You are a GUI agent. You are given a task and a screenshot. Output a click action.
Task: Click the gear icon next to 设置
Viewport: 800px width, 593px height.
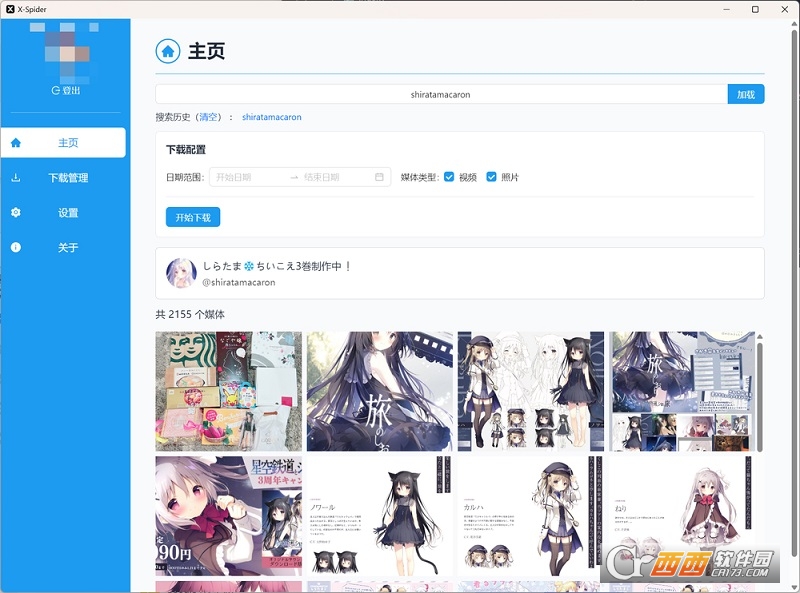pos(16,212)
